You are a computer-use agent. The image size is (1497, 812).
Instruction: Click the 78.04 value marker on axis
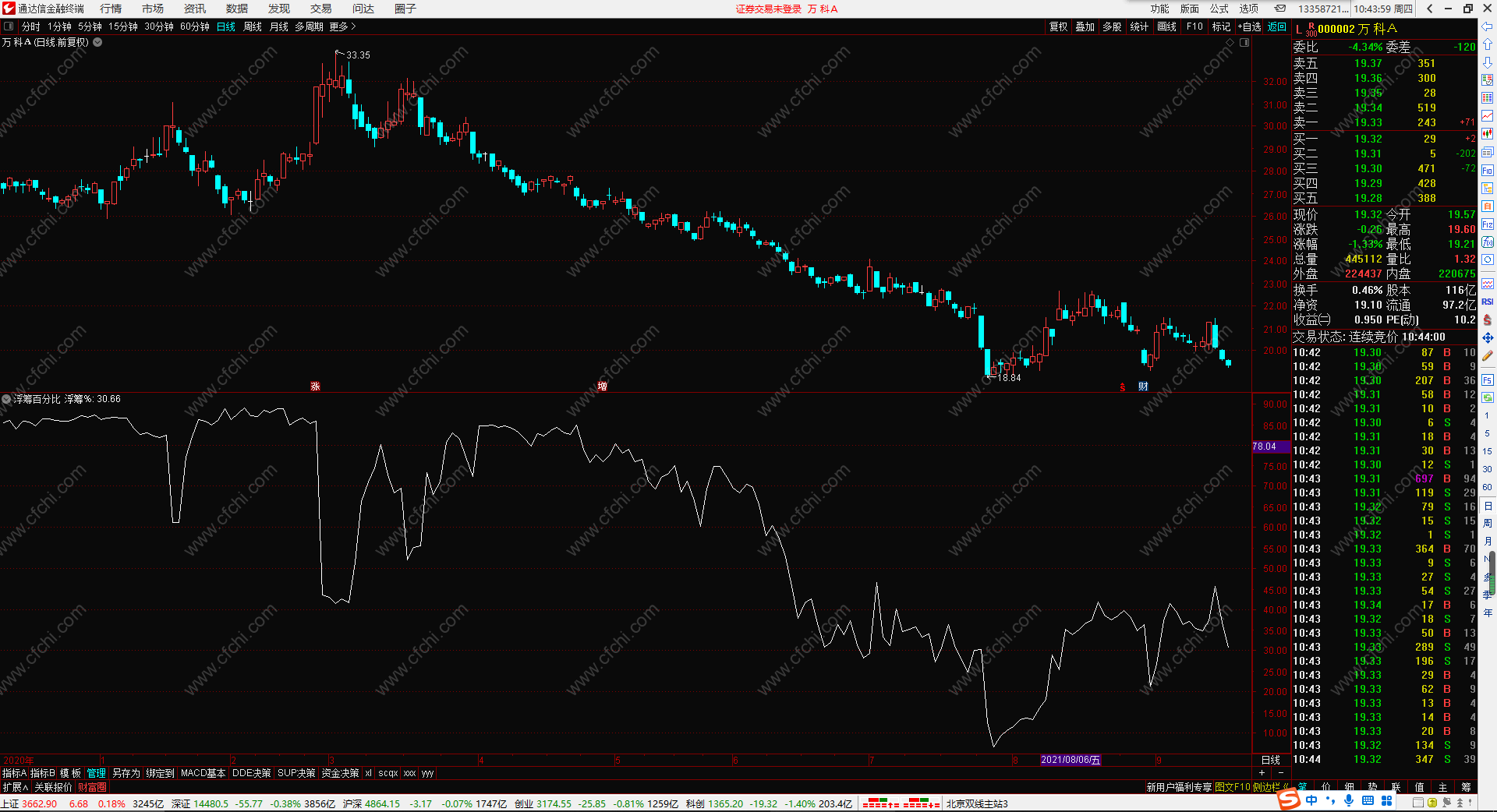(1271, 447)
